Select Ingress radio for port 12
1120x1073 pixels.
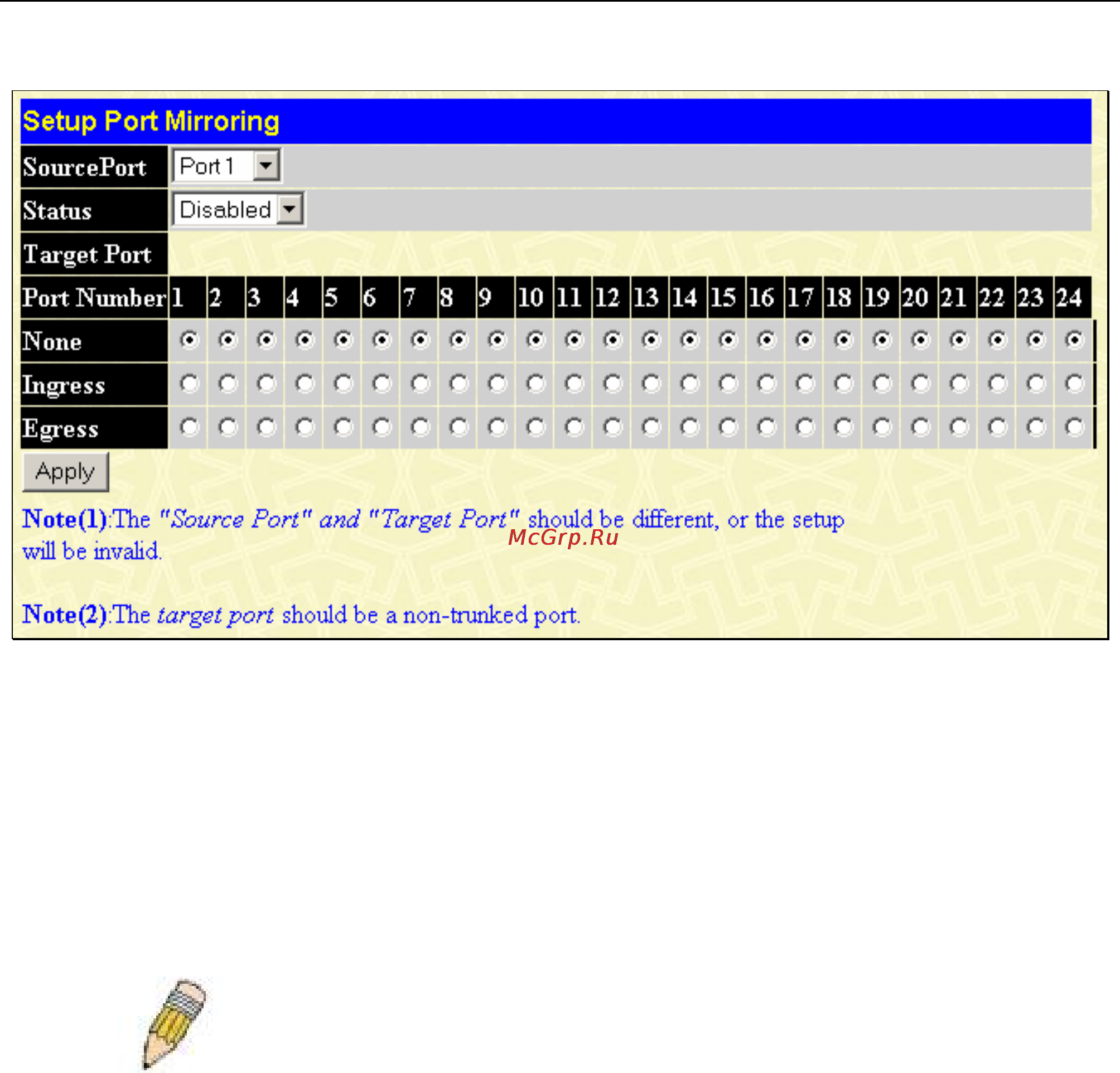click(x=612, y=384)
